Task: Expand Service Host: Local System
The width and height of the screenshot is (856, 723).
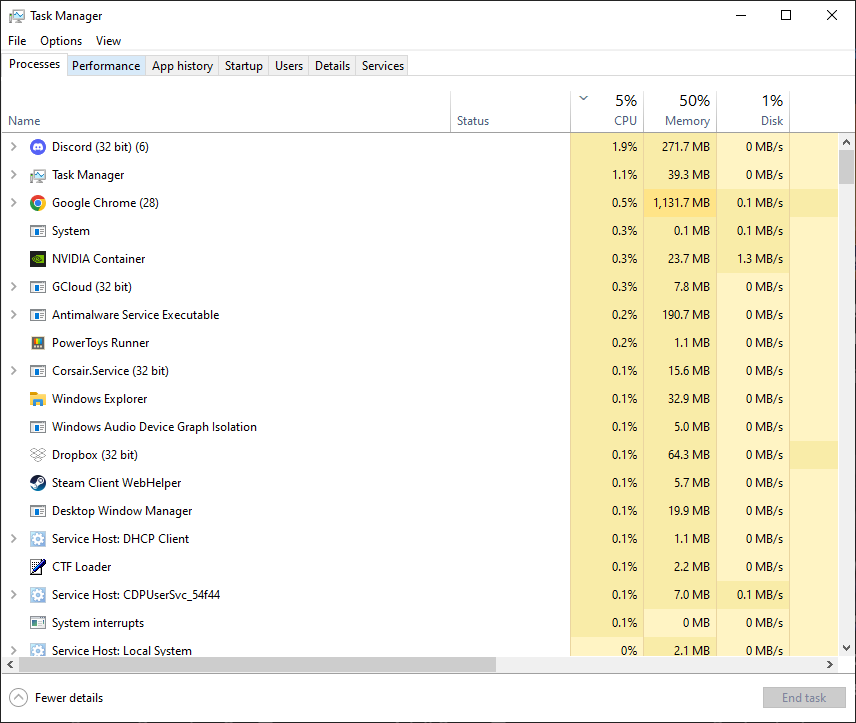Action: (x=14, y=650)
